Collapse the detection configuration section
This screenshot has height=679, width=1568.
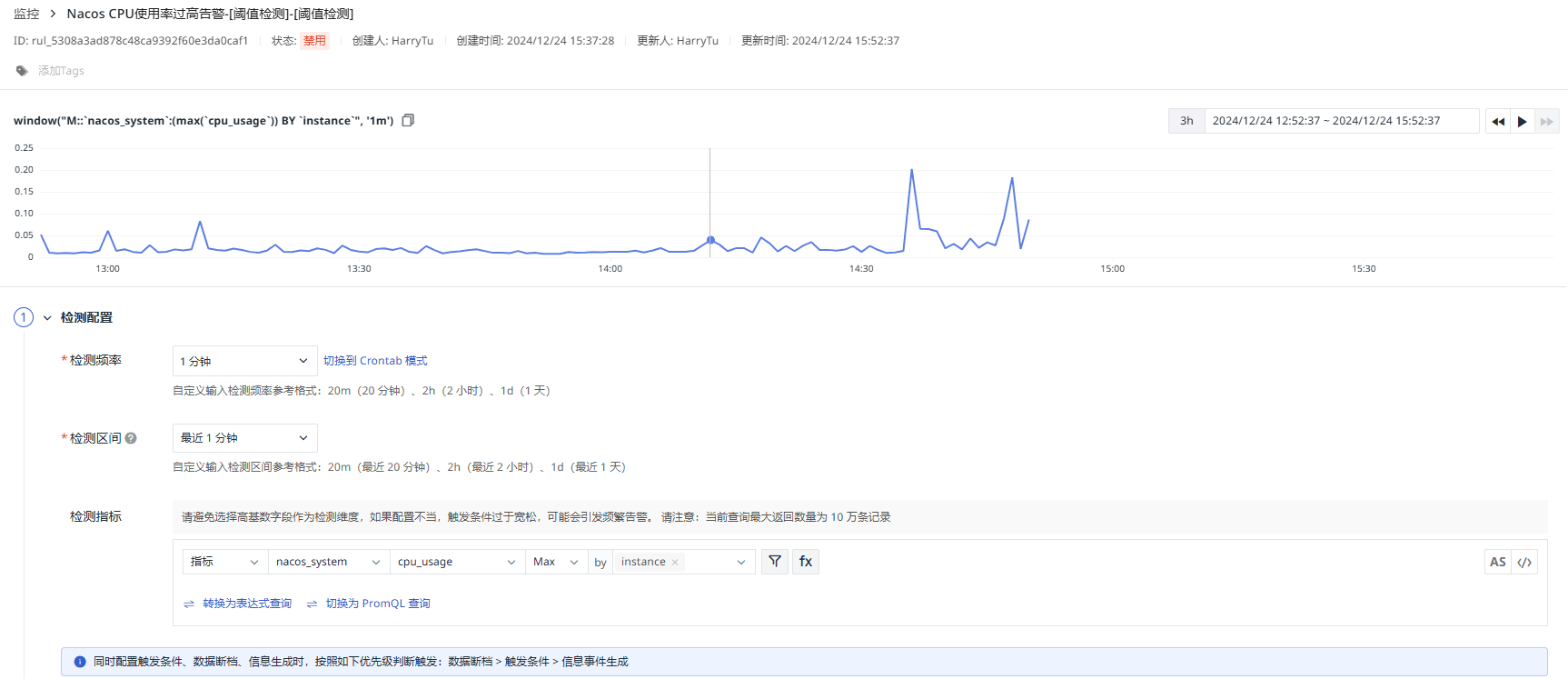coord(47,318)
